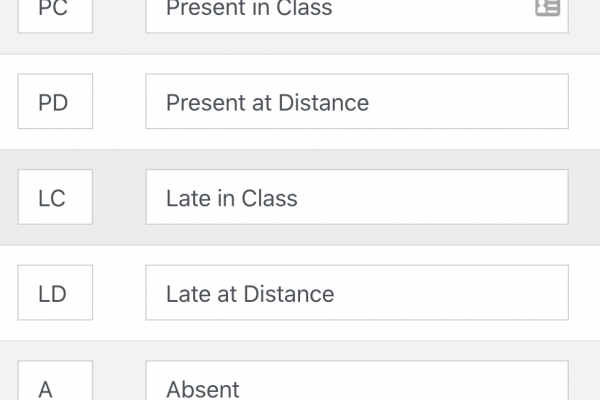The image size is (600, 400).
Task: Click row gap between PD and Present at Distance
Action: (x=119, y=101)
